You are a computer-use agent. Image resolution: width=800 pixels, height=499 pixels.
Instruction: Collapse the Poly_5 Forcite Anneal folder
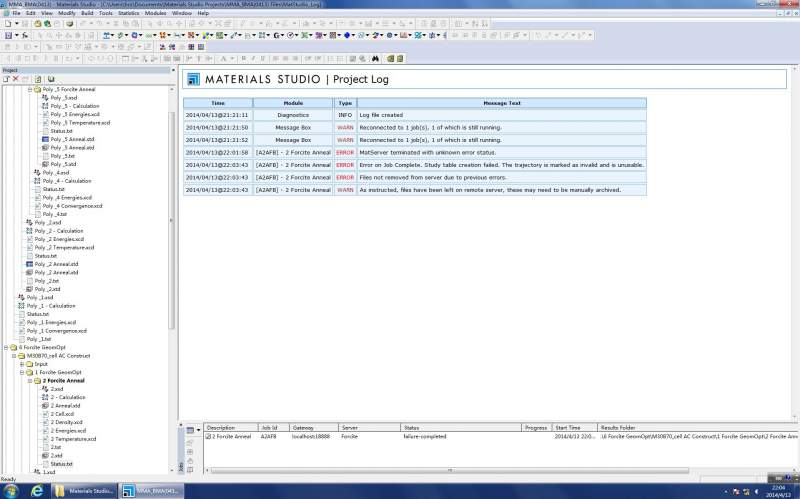tap(30, 89)
